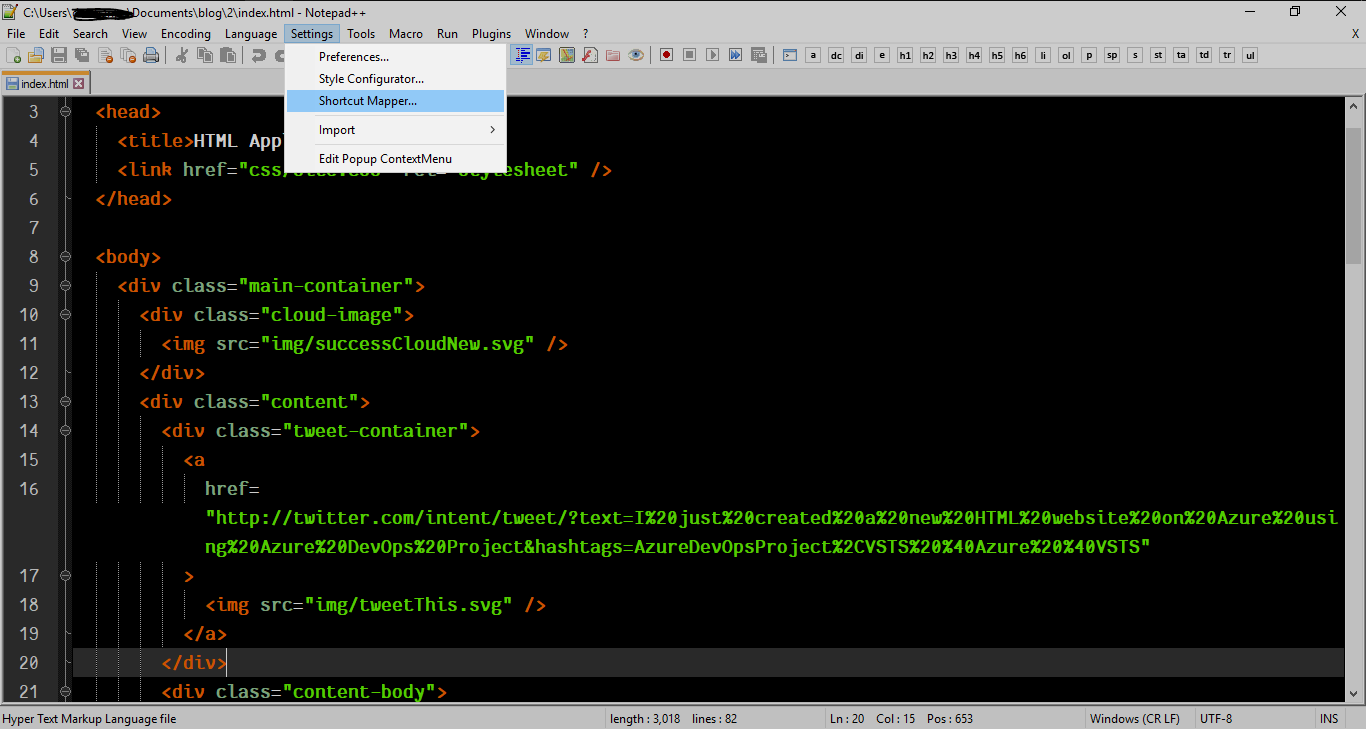This screenshot has width=1366, height=729.
Task: Open a new blank document
Action: tap(13, 55)
